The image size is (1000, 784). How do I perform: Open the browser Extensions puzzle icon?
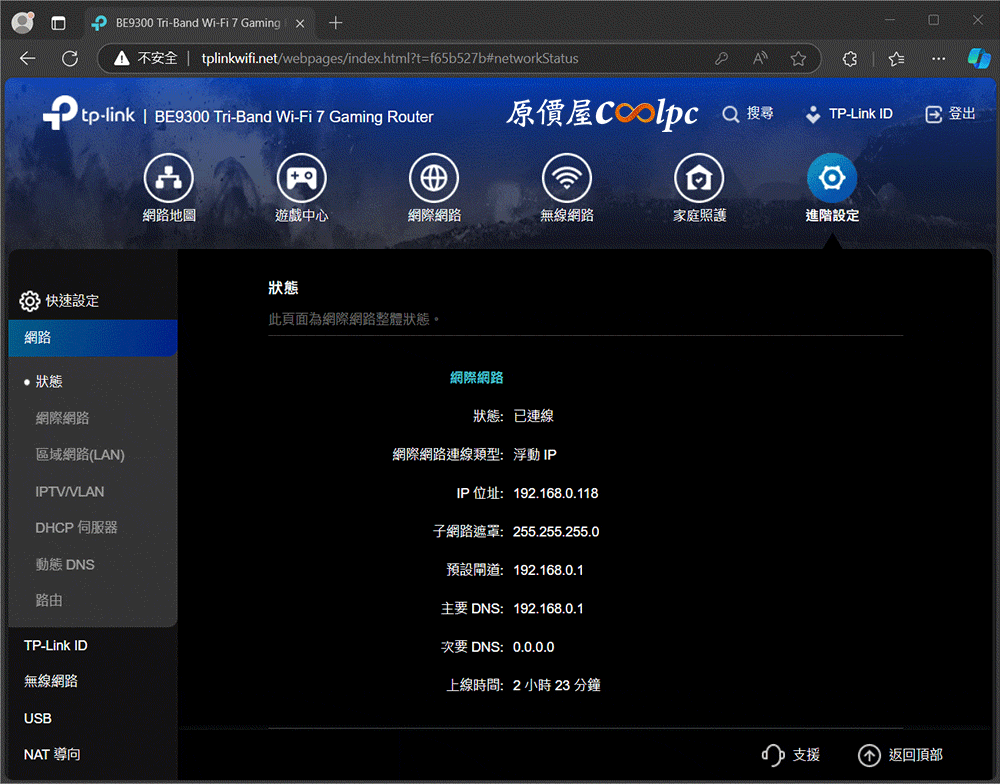coord(849,59)
